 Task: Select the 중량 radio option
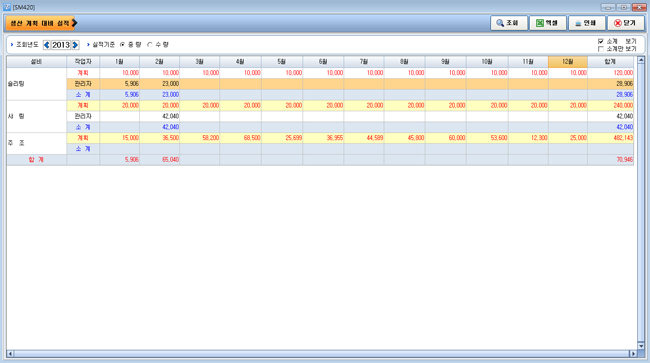tap(122, 44)
